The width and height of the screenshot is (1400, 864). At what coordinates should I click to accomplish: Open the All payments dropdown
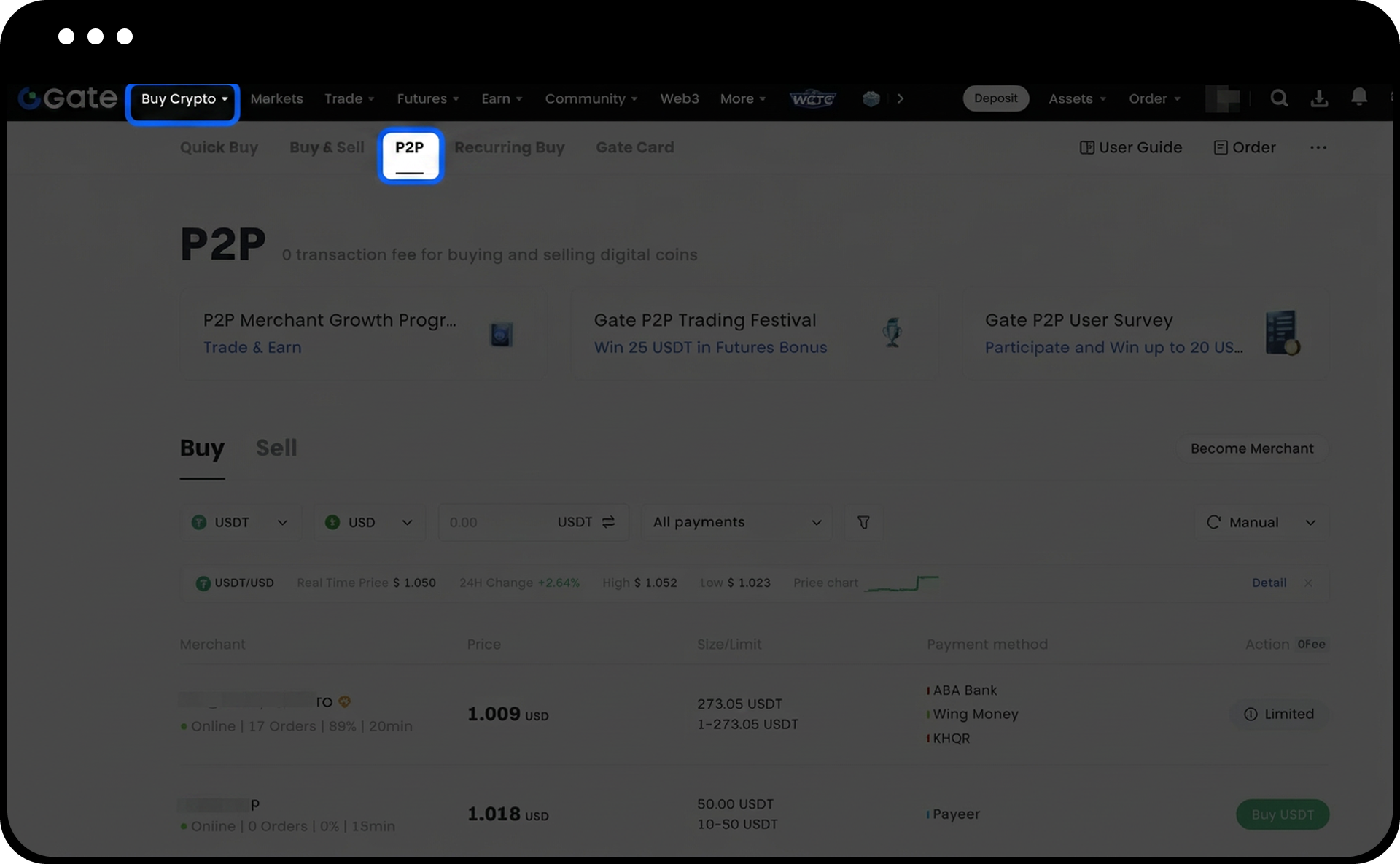736,522
